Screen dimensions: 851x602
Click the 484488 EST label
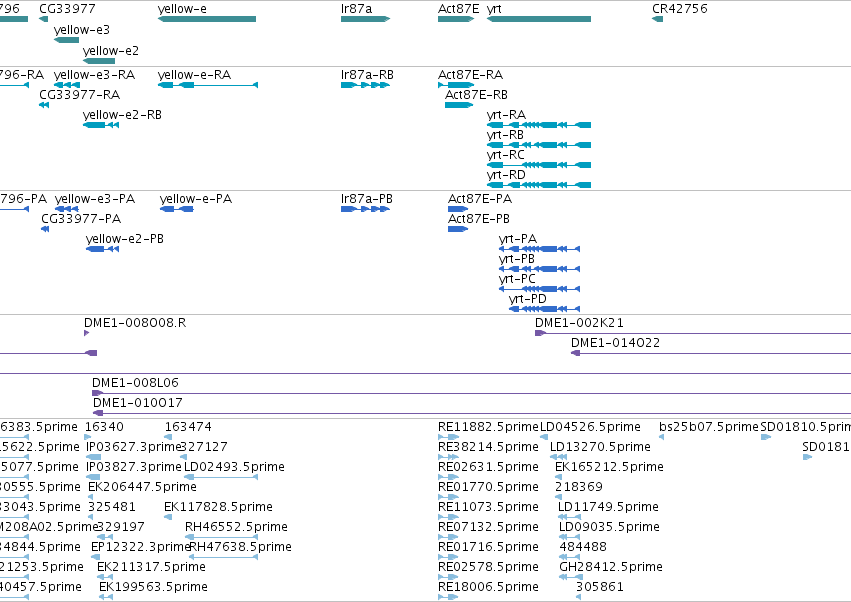(x=583, y=548)
